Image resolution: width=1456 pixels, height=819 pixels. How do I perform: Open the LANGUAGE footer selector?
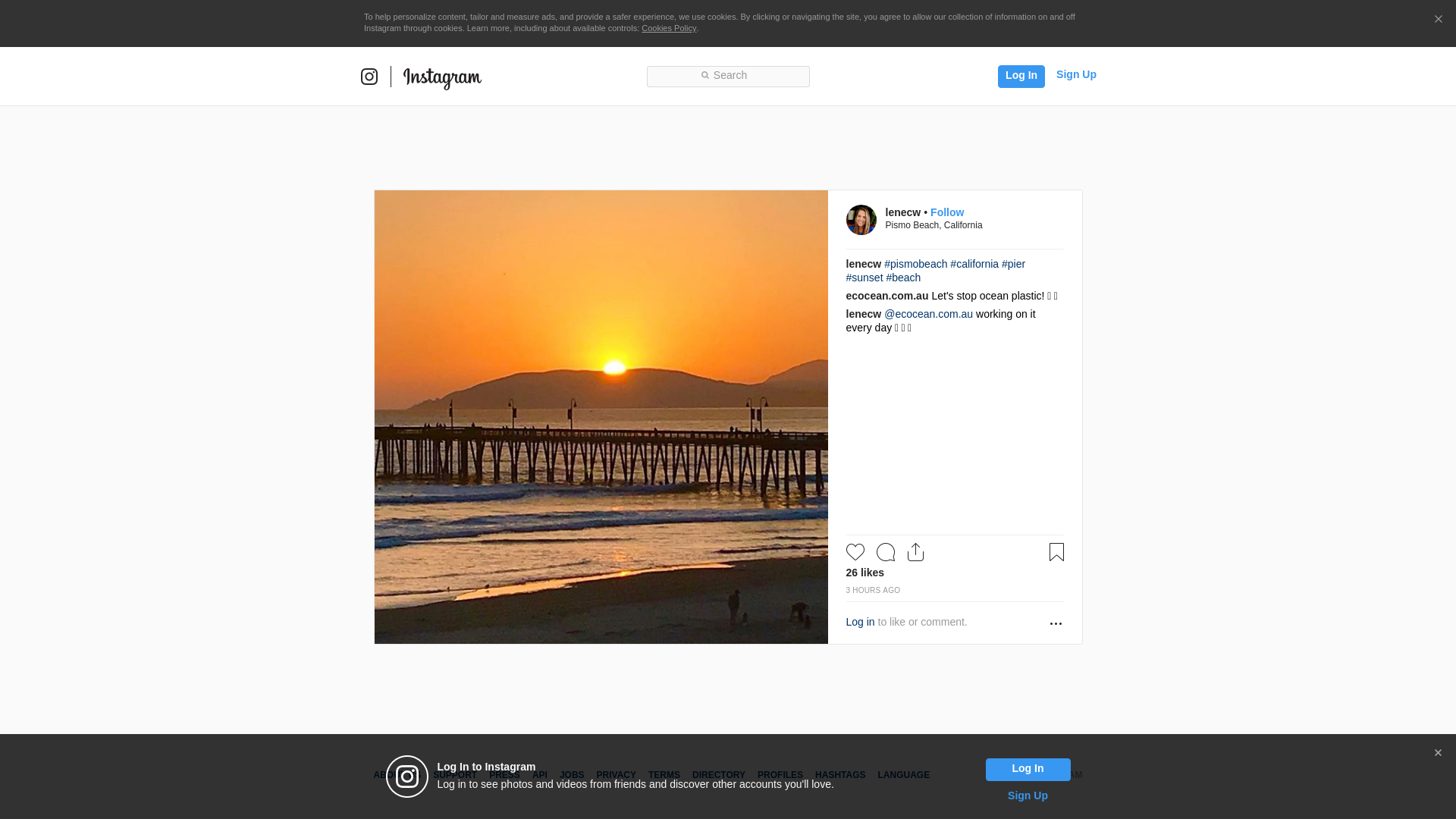click(x=903, y=775)
